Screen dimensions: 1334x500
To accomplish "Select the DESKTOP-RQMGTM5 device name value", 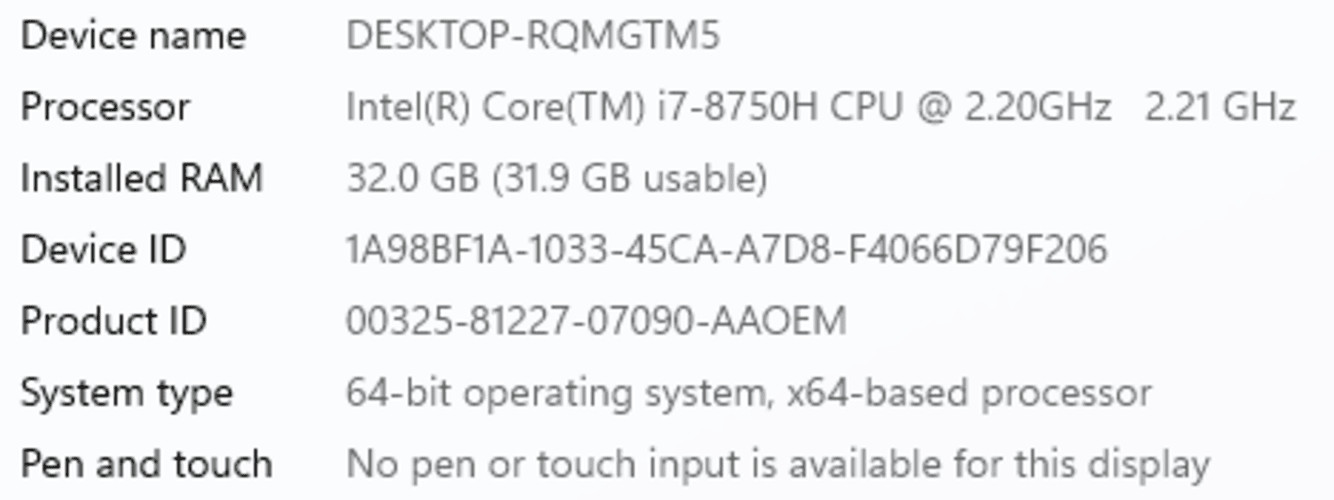I will 532,36.
